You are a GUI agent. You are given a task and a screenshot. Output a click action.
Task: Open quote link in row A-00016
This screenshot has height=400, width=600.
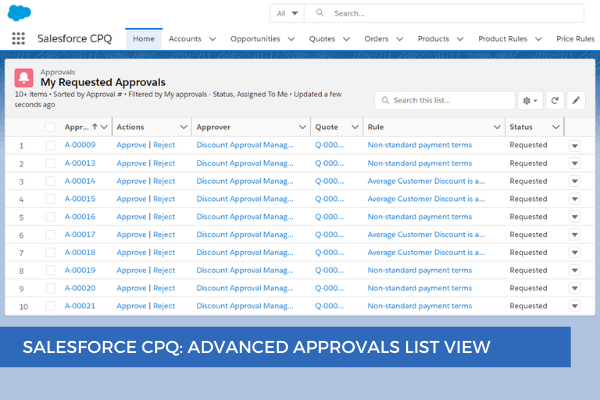tap(329, 217)
